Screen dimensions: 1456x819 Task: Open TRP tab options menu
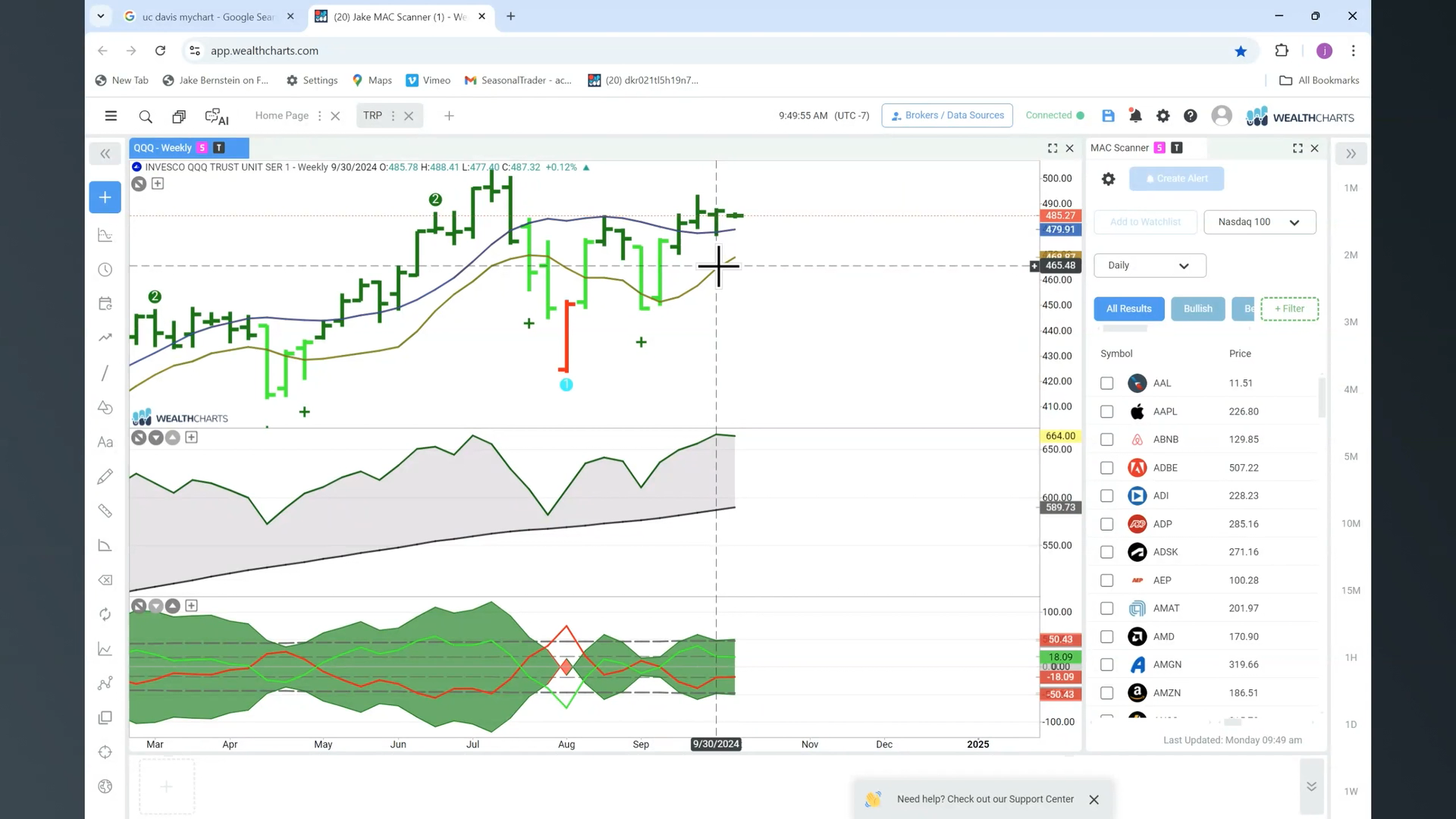(393, 116)
